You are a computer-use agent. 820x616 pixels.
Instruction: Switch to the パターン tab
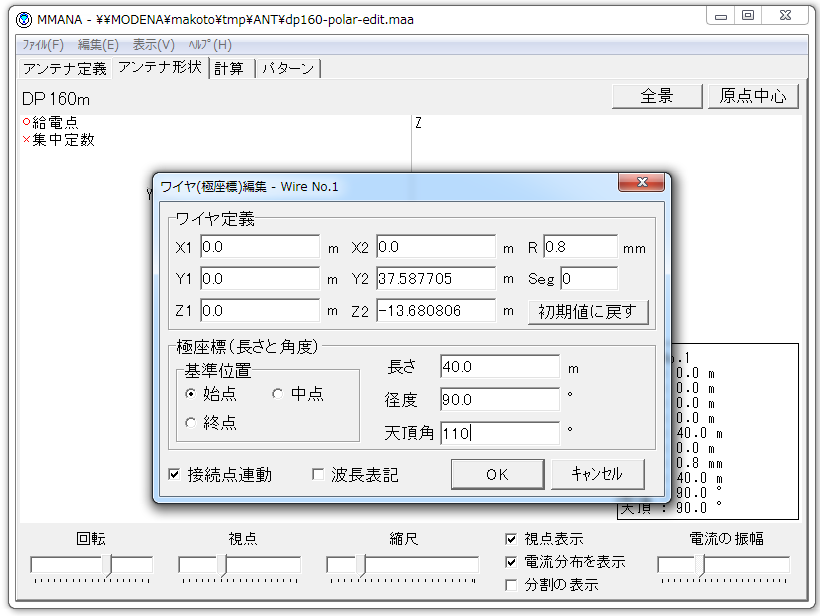point(288,69)
